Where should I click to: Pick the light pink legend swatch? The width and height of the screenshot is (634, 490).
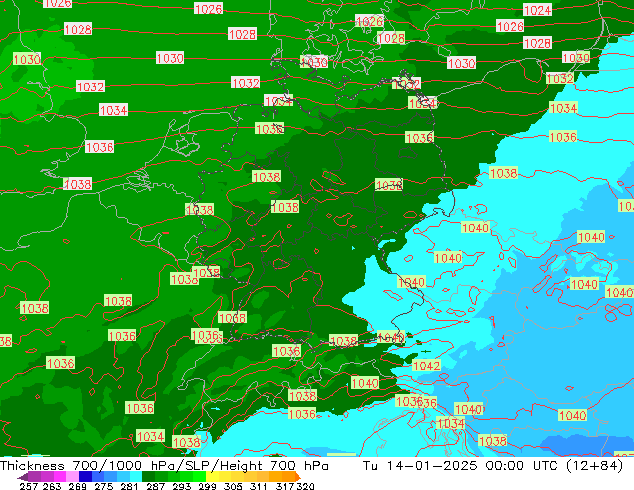tap(72, 477)
